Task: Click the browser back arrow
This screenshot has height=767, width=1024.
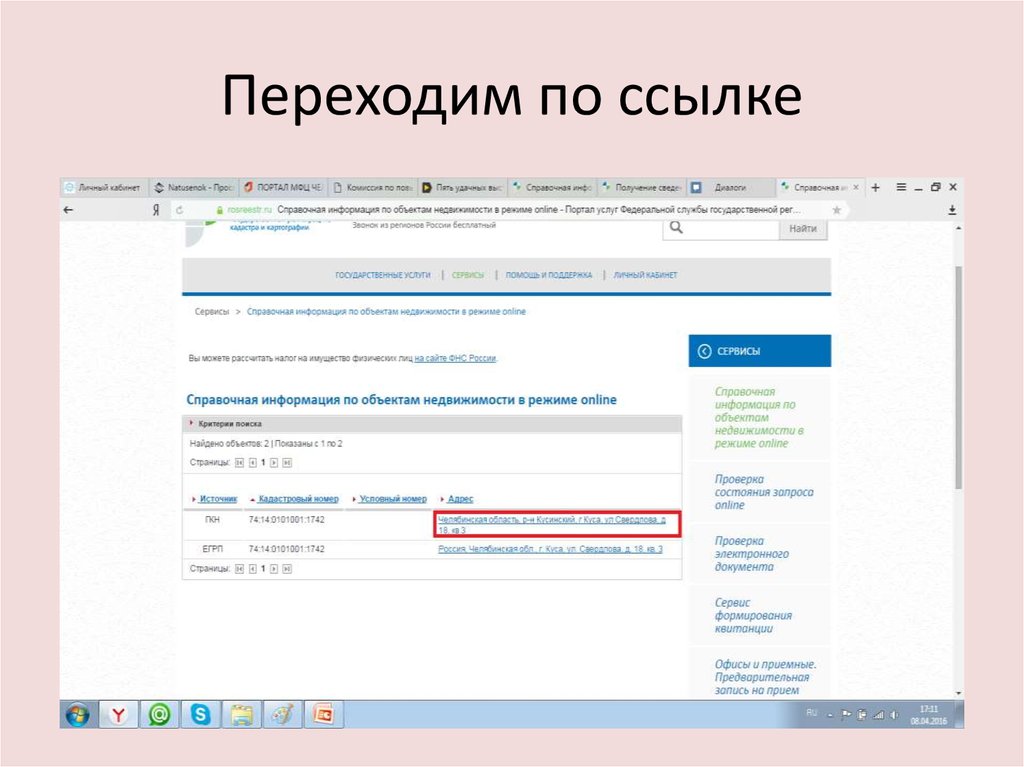Action: click(67, 209)
